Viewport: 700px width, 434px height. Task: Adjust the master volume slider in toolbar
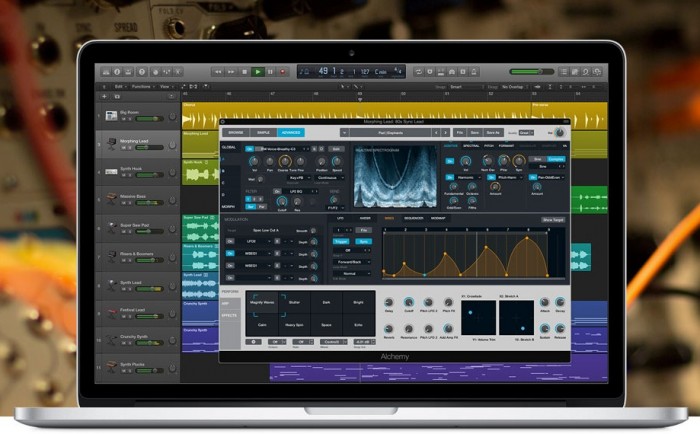coord(531,71)
